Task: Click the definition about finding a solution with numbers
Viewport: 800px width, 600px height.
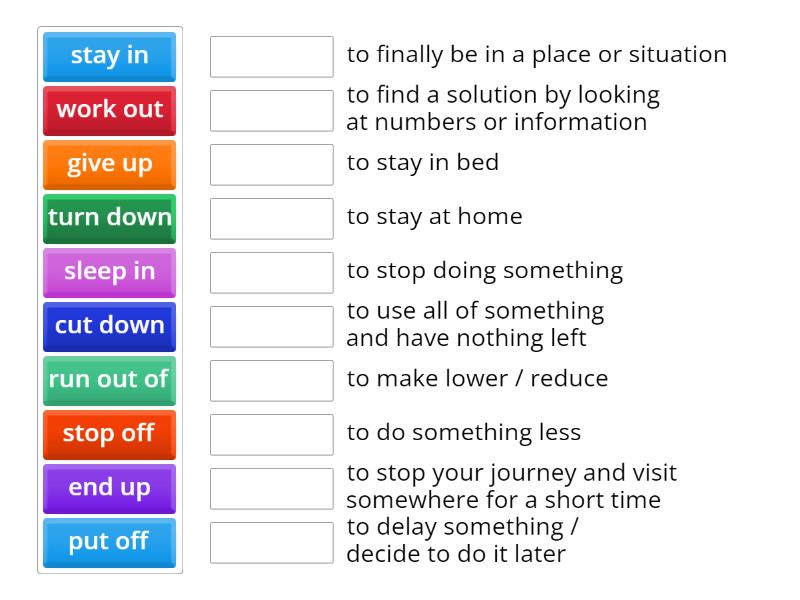Action: 502,109
